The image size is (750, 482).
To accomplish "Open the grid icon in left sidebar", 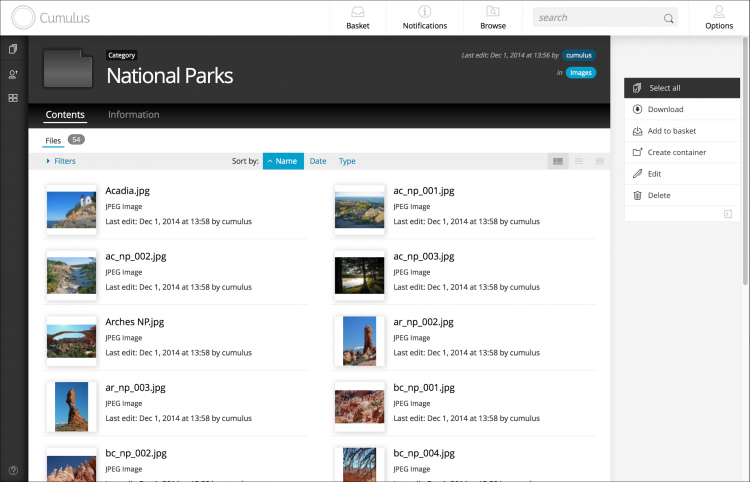I will tap(13, 98).
